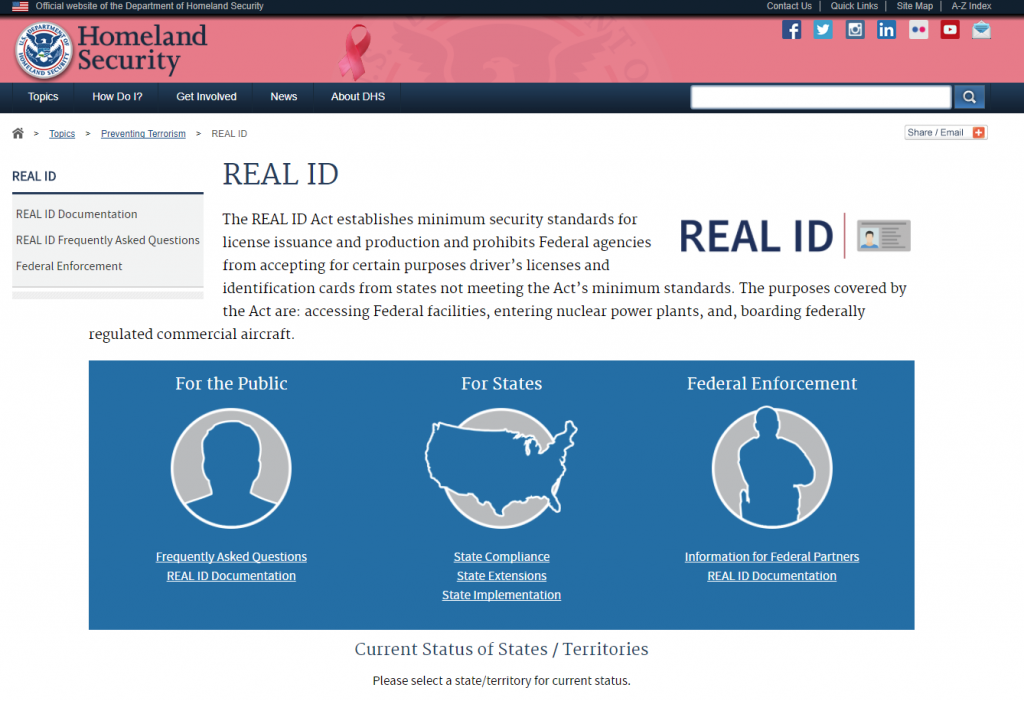Open the State Extensions link

[502, 576]
